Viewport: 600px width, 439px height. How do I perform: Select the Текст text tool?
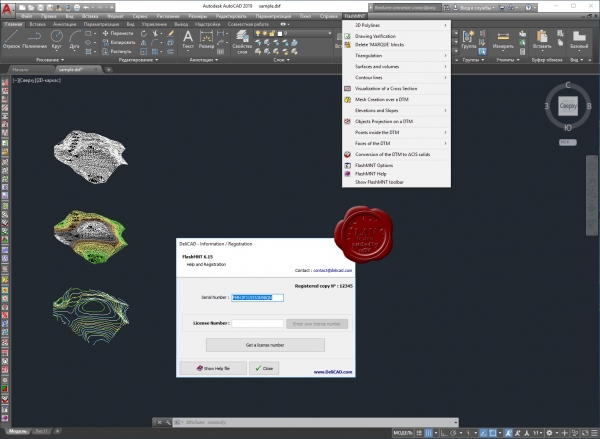coord(188,39)
